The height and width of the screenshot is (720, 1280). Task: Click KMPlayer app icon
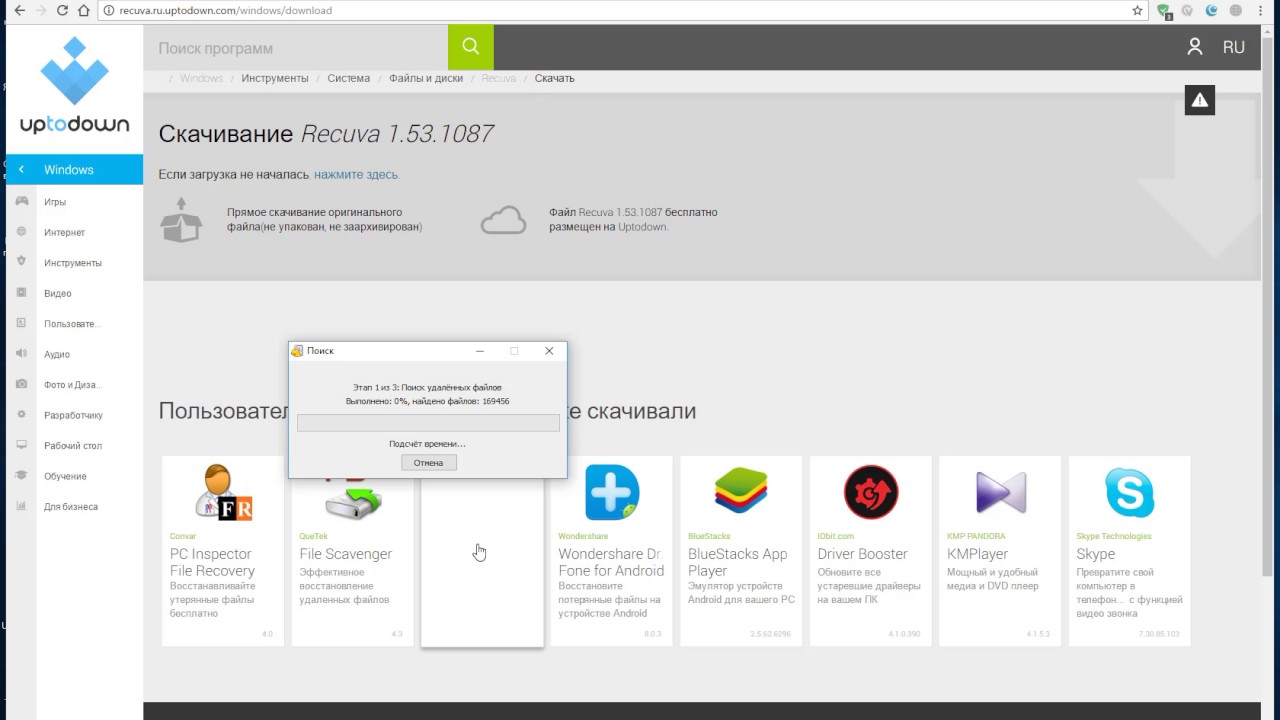[x=1000, y=492]
